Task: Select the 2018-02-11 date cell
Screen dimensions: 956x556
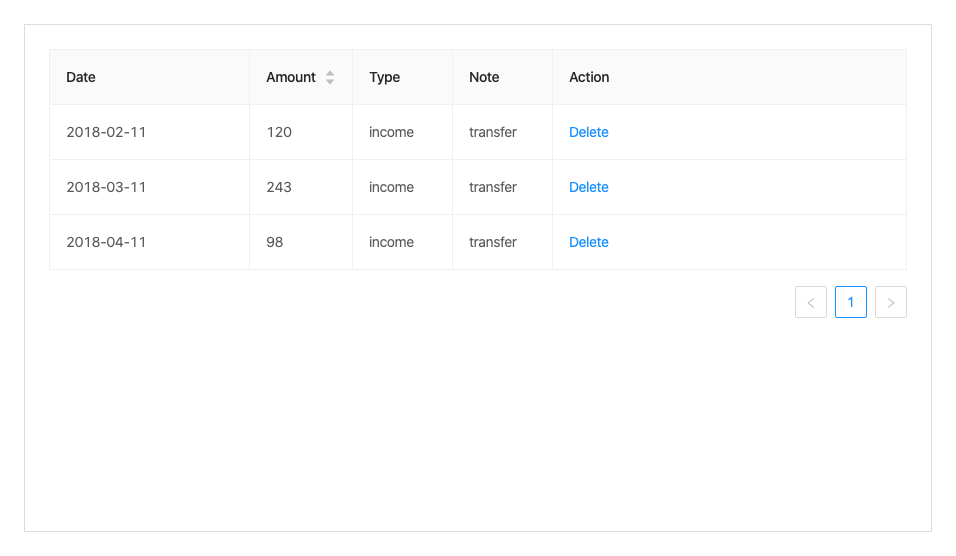Action: [x=106, y=132]
